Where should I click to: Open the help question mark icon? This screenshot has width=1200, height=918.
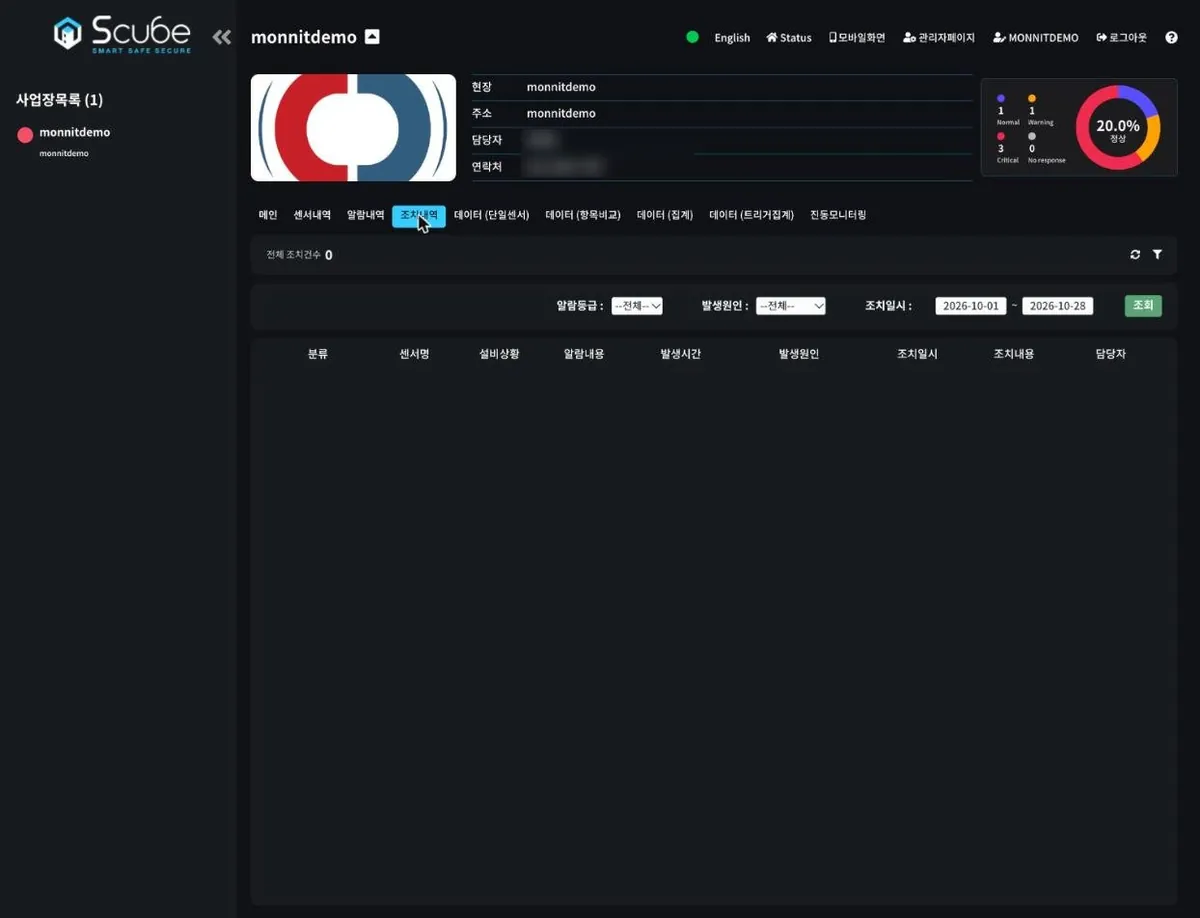point(1171,38)
